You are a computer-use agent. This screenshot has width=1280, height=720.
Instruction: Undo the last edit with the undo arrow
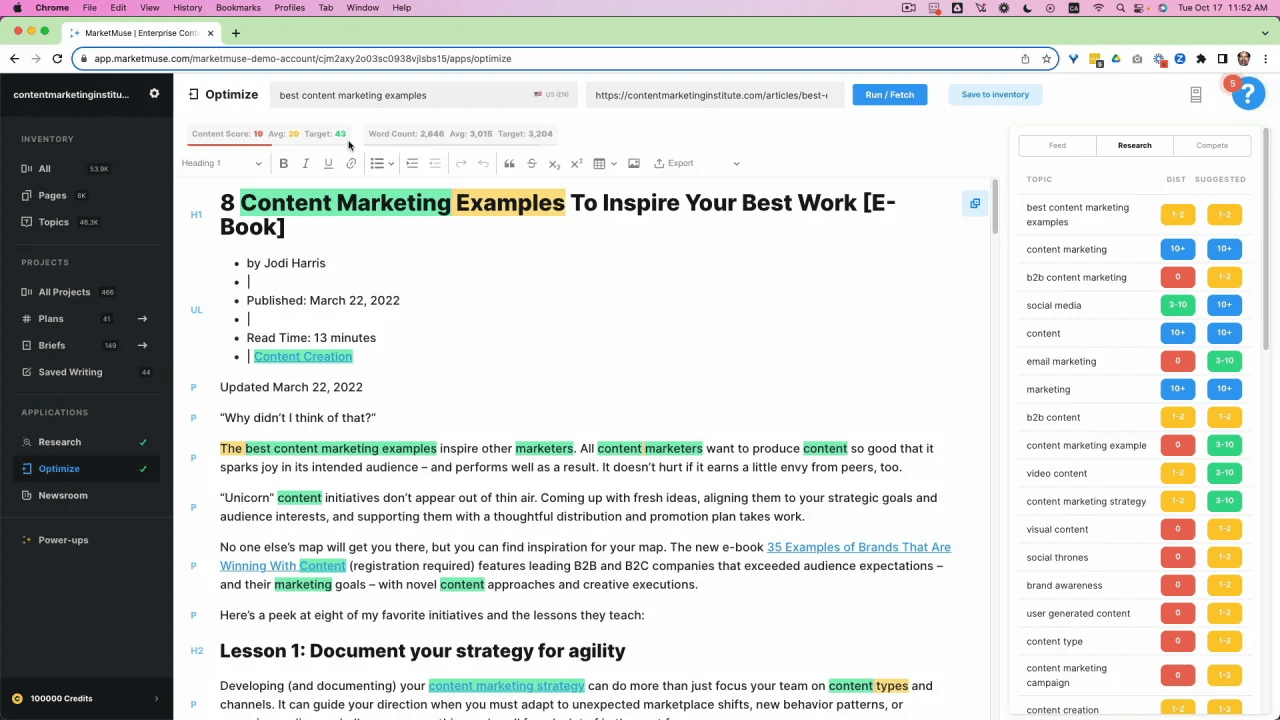click(485, 163)
